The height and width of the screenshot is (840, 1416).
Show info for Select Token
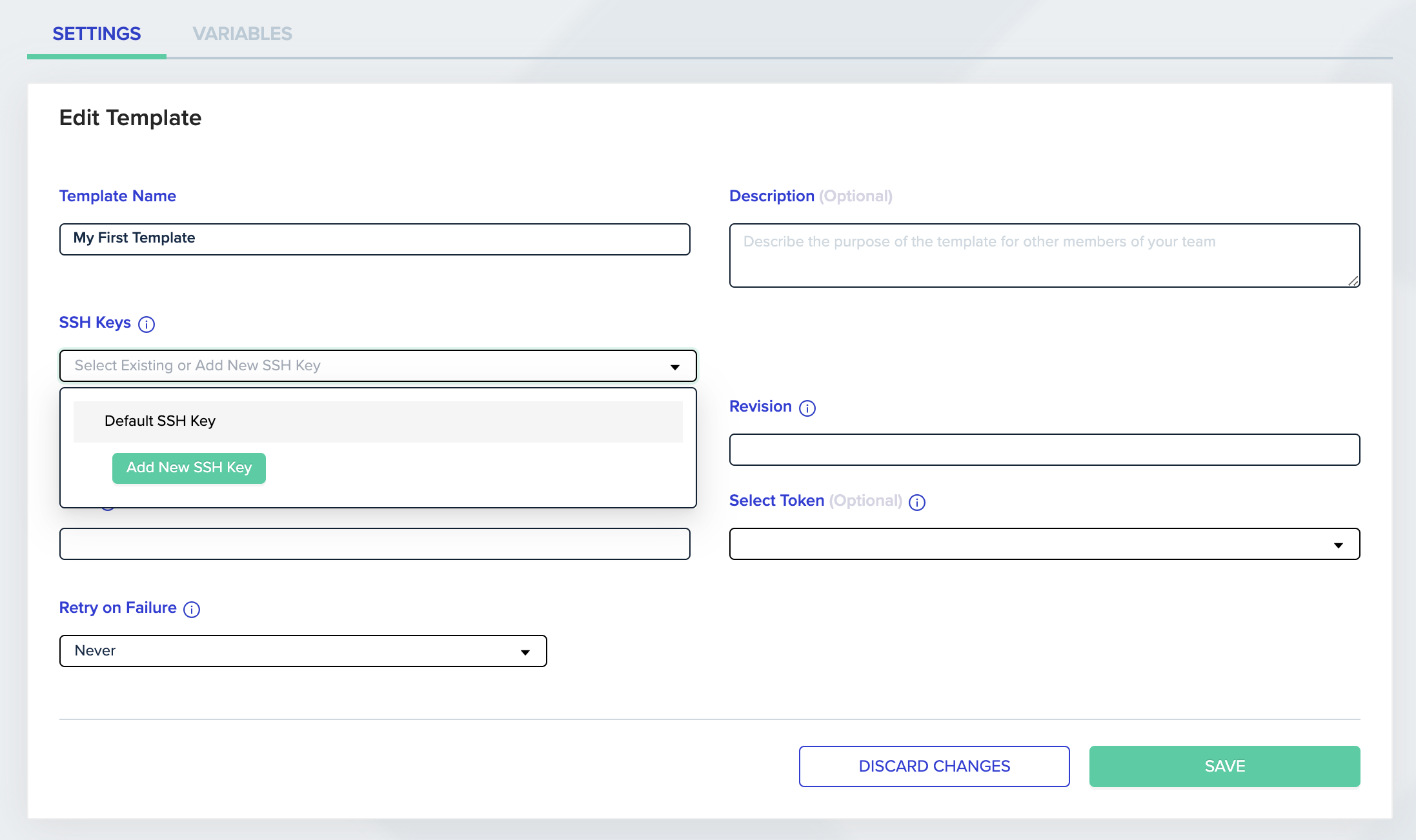(917, 502)
